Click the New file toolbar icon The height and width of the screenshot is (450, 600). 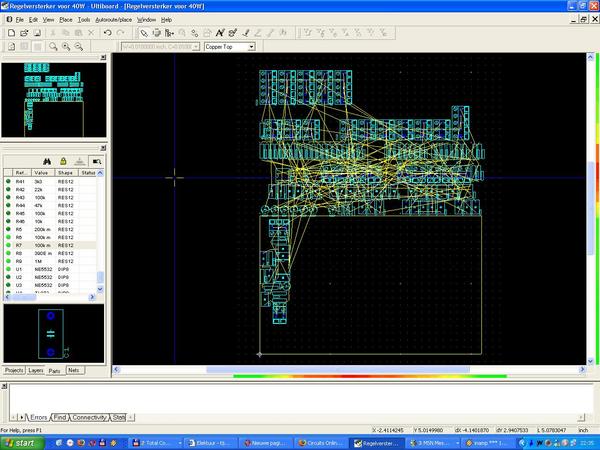pyautogui.click(x=9, y=33)
